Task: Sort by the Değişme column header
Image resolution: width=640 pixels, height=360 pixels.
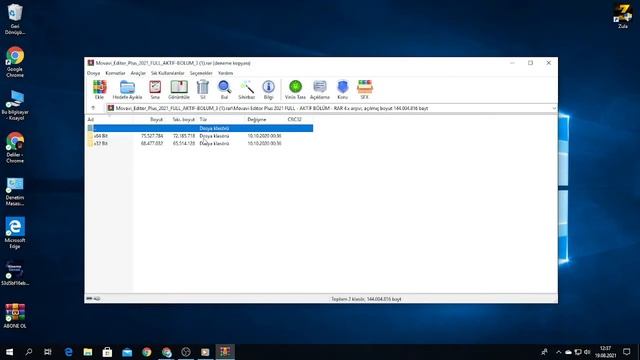Action: click(257, 120)
